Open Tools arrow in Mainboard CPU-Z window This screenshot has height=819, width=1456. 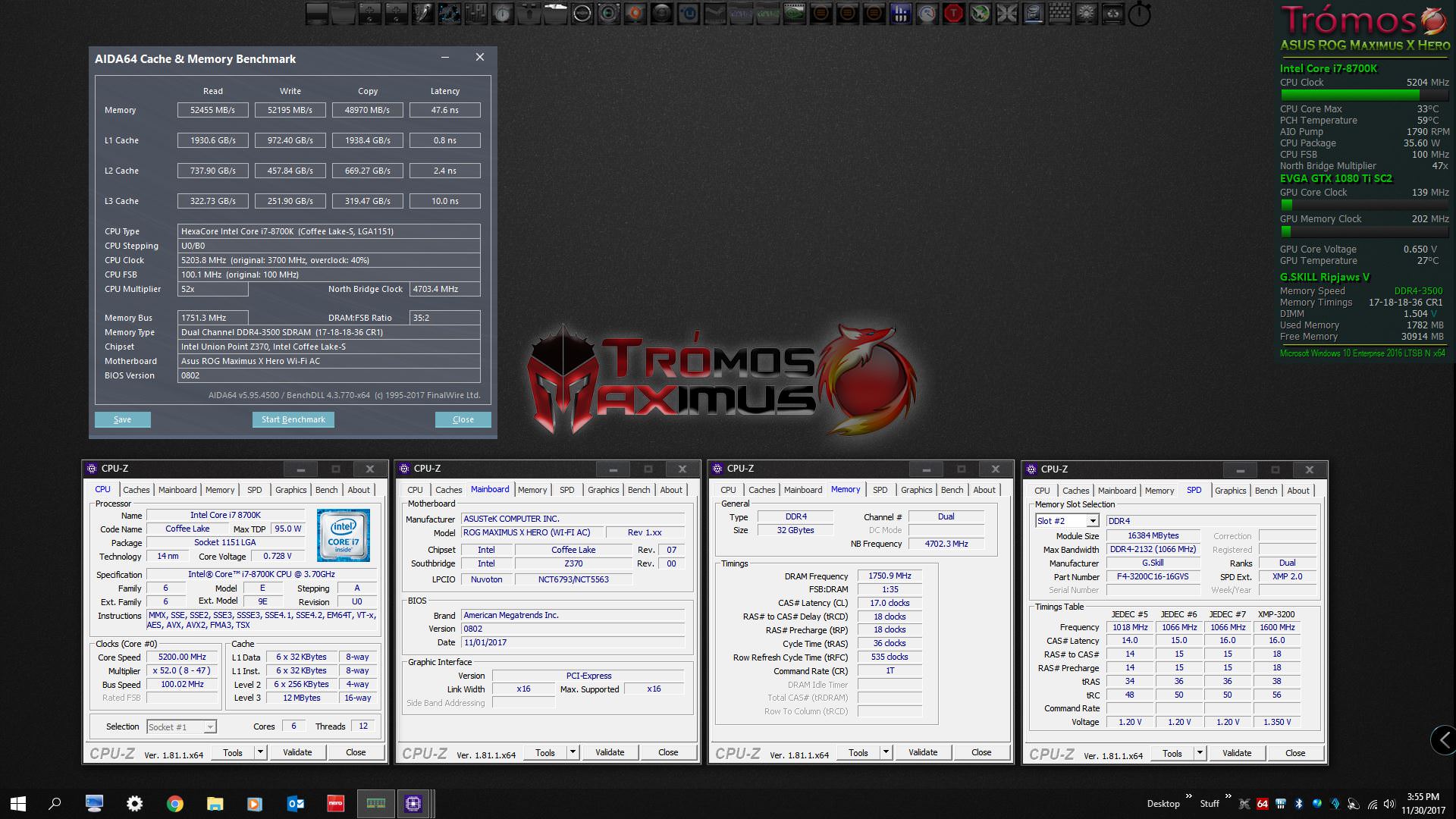point(573,752)
